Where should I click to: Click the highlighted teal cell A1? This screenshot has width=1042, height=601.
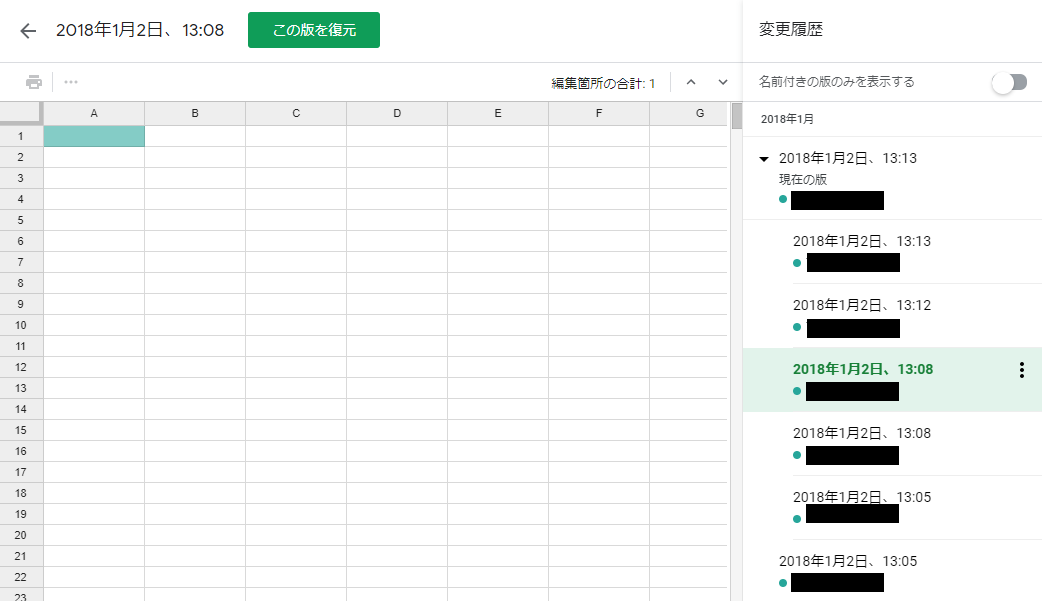[94, 136]
